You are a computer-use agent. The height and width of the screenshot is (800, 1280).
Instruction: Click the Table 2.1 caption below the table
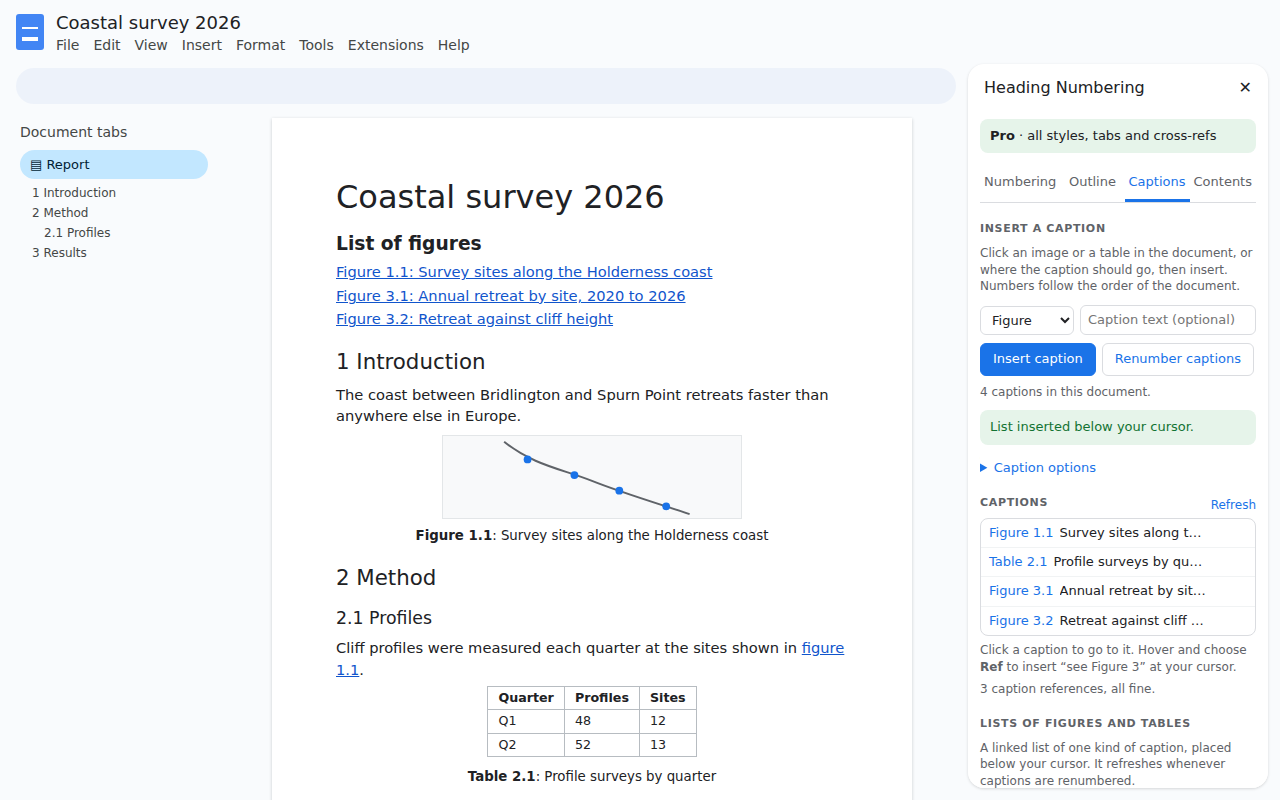click(592, 776)
